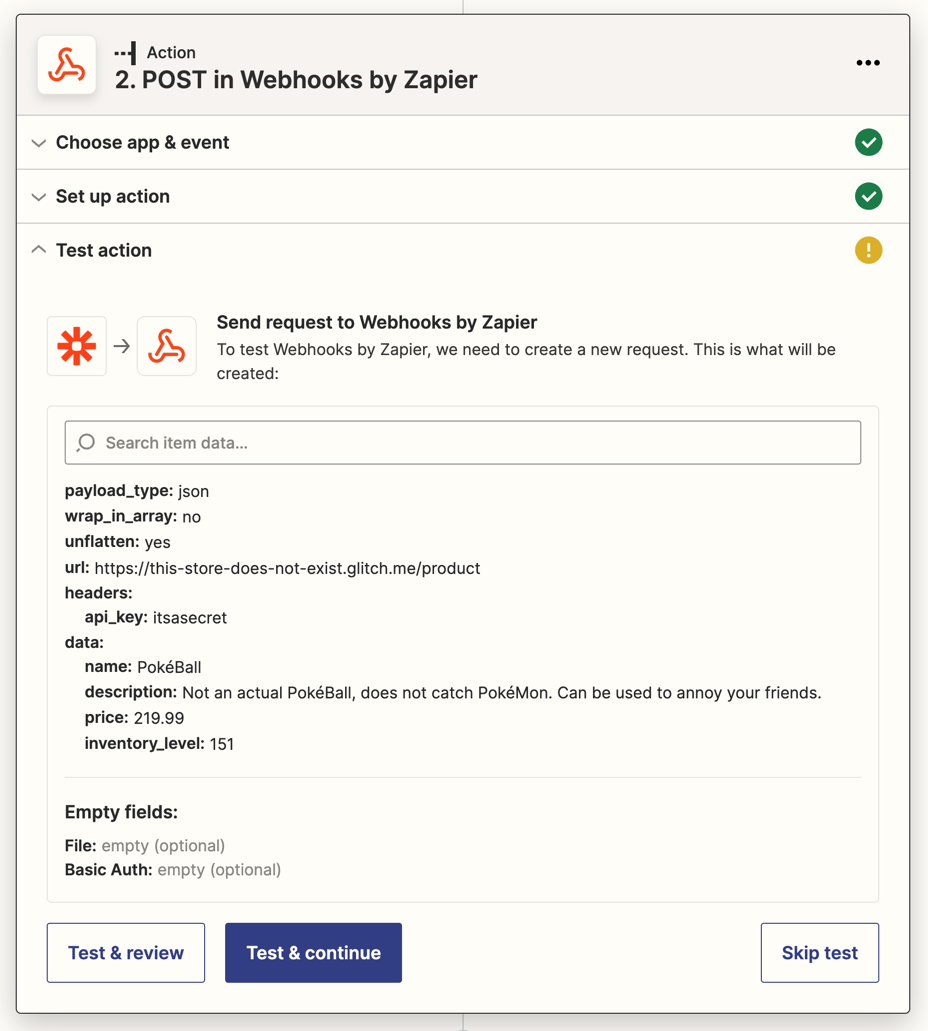Click the green checkmark for Choose app & event
The width and height of the screenshot is (928, 1031).
coord(868,143)
